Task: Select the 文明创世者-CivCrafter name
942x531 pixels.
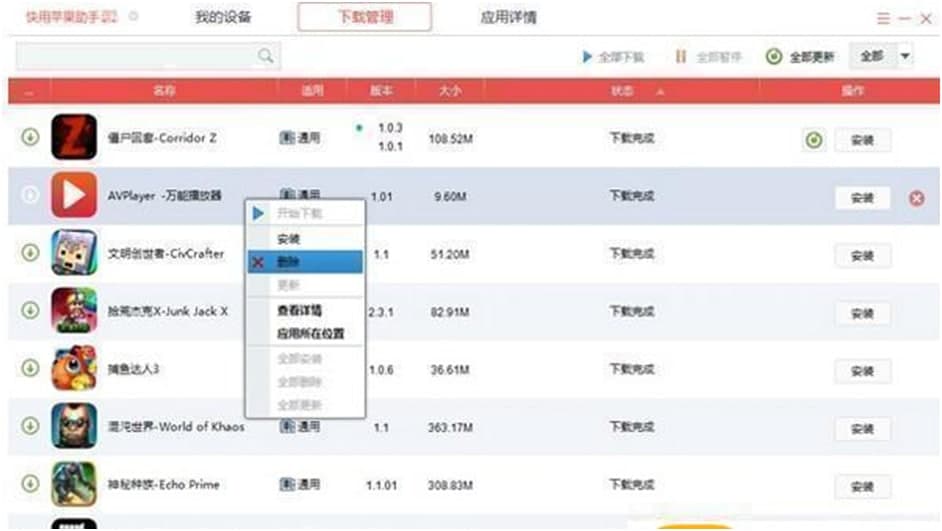Action: click(166, 253)
